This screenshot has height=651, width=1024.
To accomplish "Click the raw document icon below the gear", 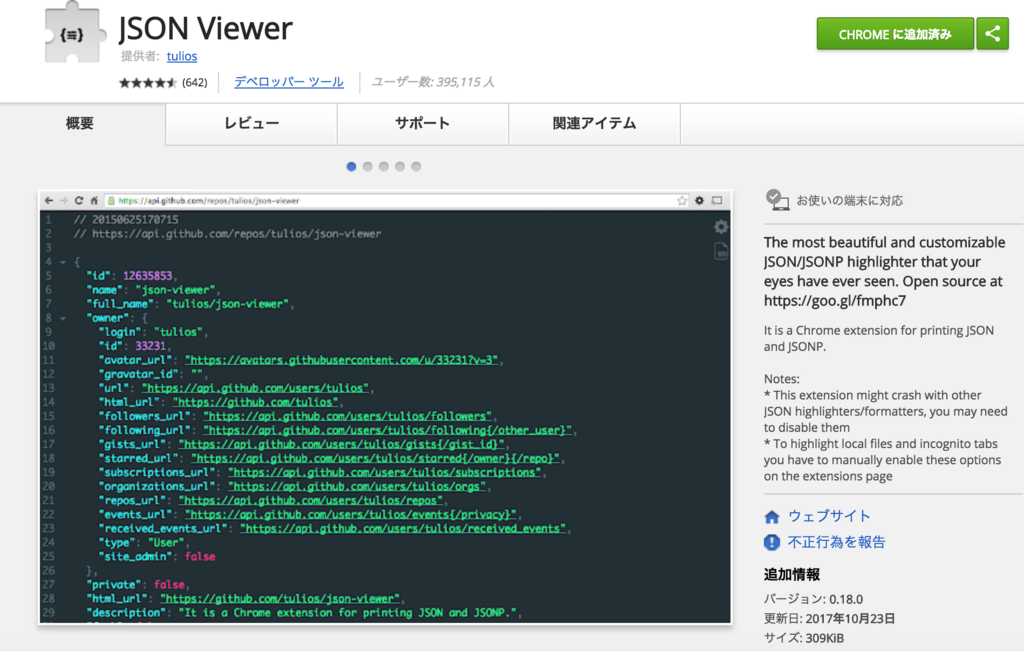I will click(721, 251).
